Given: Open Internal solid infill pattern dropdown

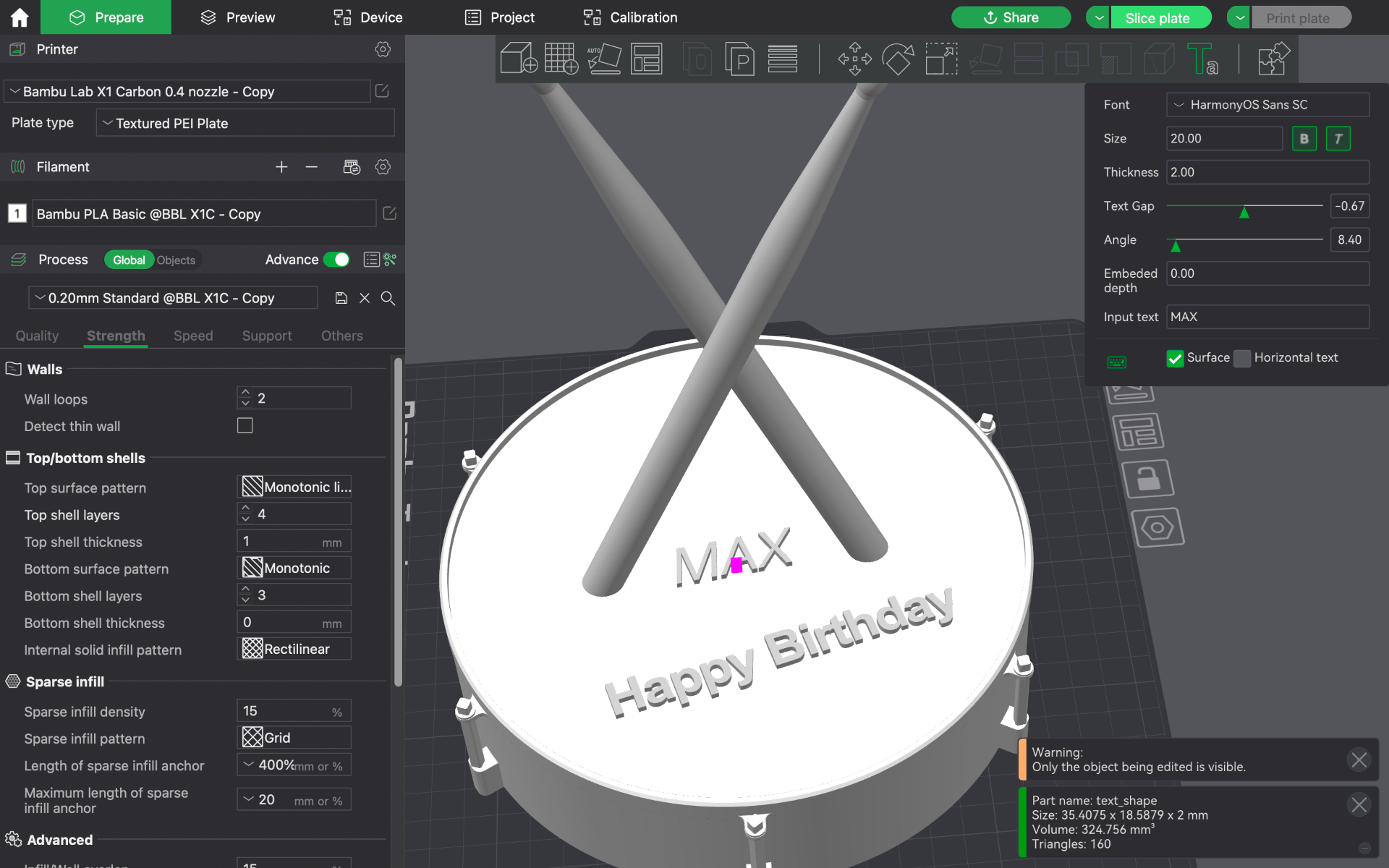Looking at the screenshot, I should tap(294, 649).
